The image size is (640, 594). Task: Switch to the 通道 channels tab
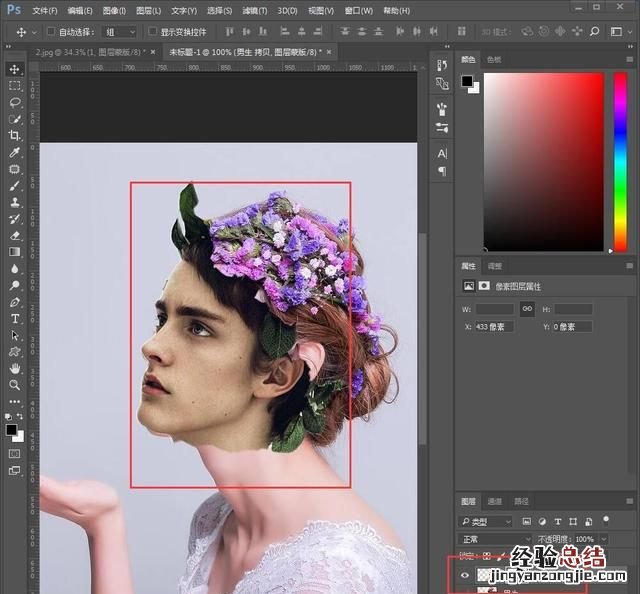[x=495, y=502]
